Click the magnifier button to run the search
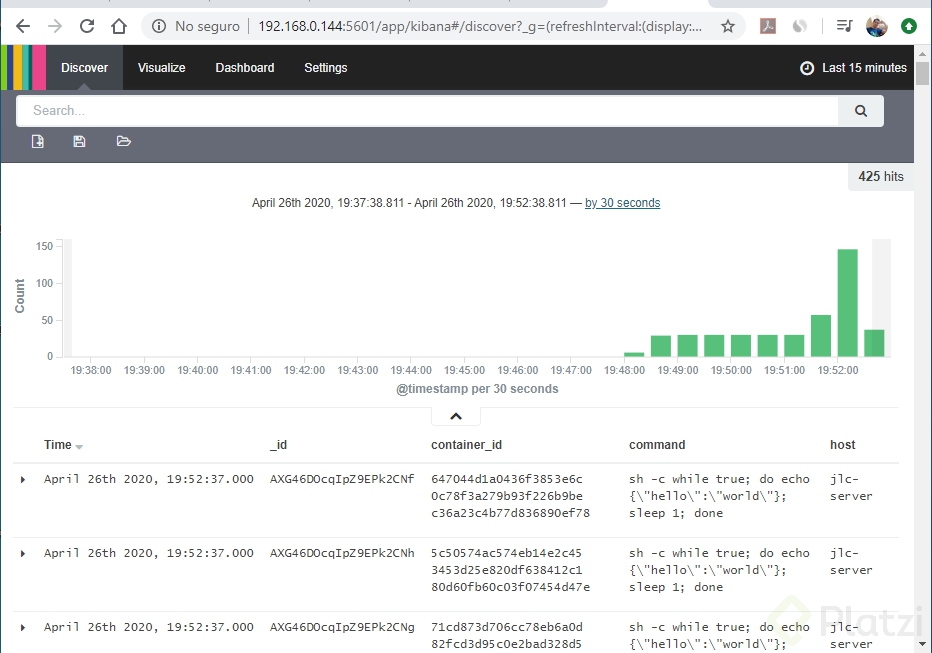 pos(860,110)
